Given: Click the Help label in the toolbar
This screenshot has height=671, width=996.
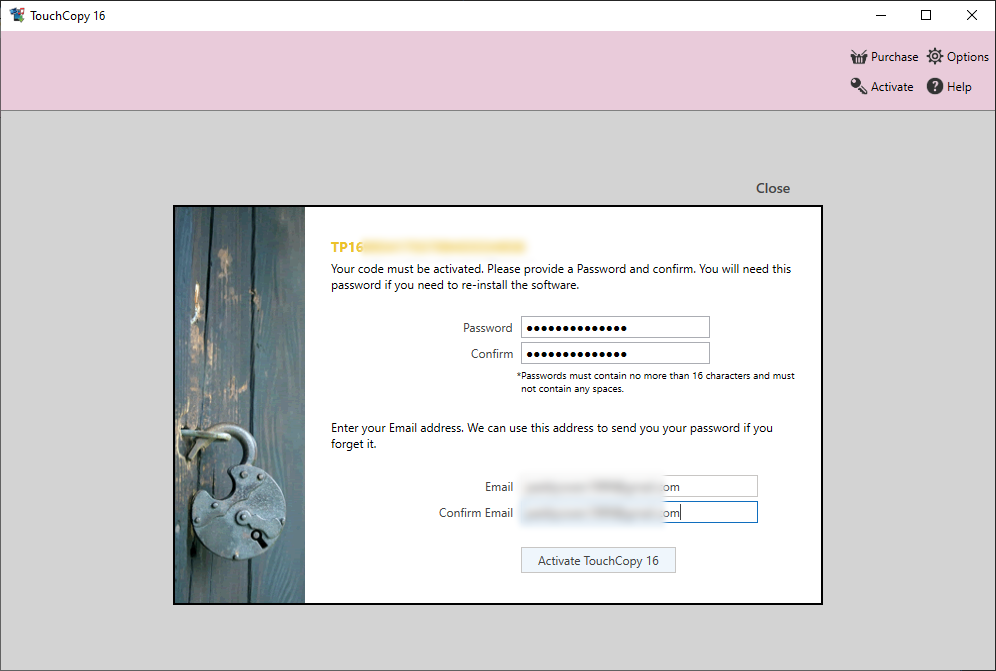Looking at the screenshot, I should pyautogui.click(x=959, y=87).
